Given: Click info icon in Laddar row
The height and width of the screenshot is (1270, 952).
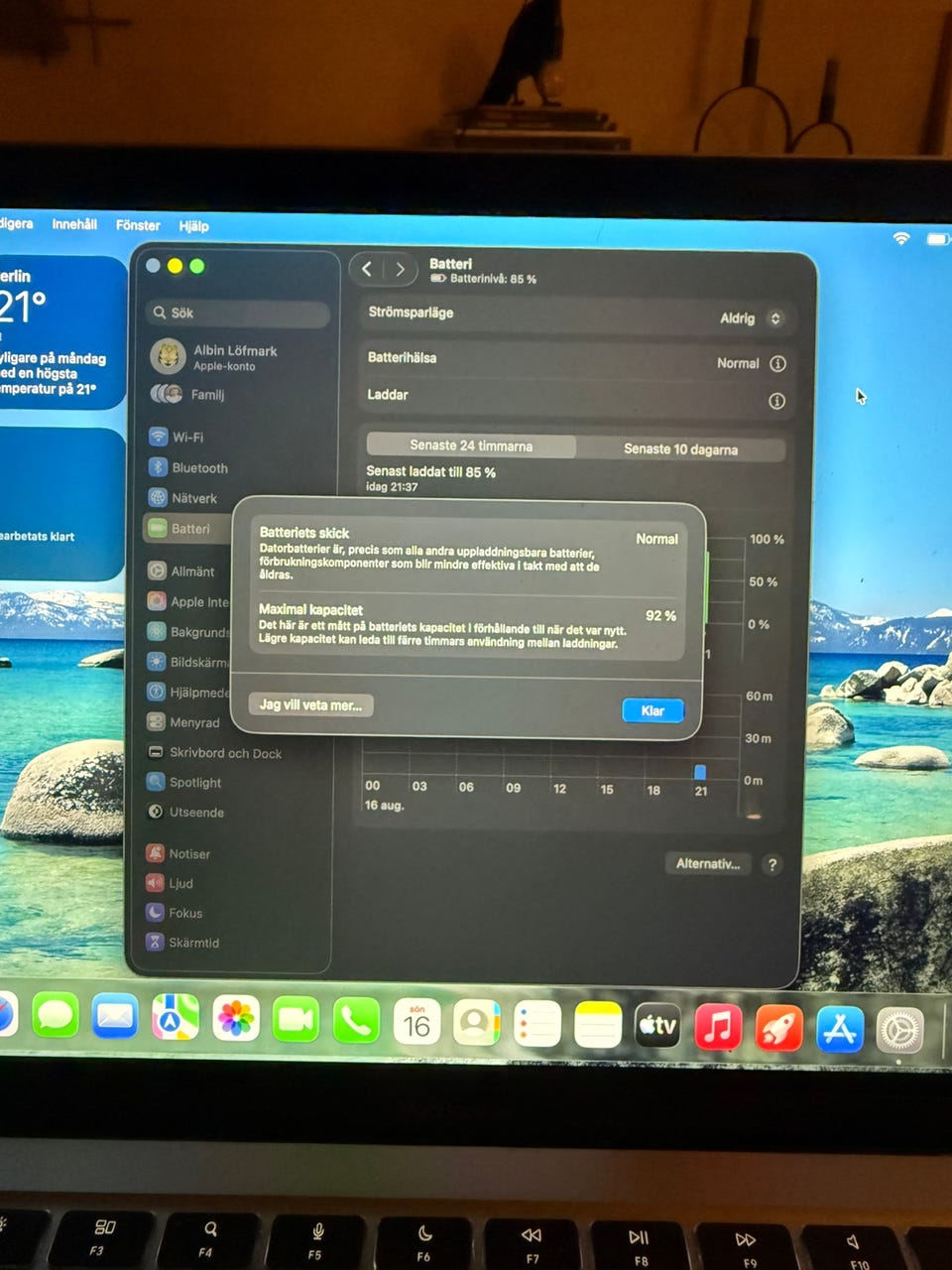Looking at the screenshot, I should pos(776,401).
